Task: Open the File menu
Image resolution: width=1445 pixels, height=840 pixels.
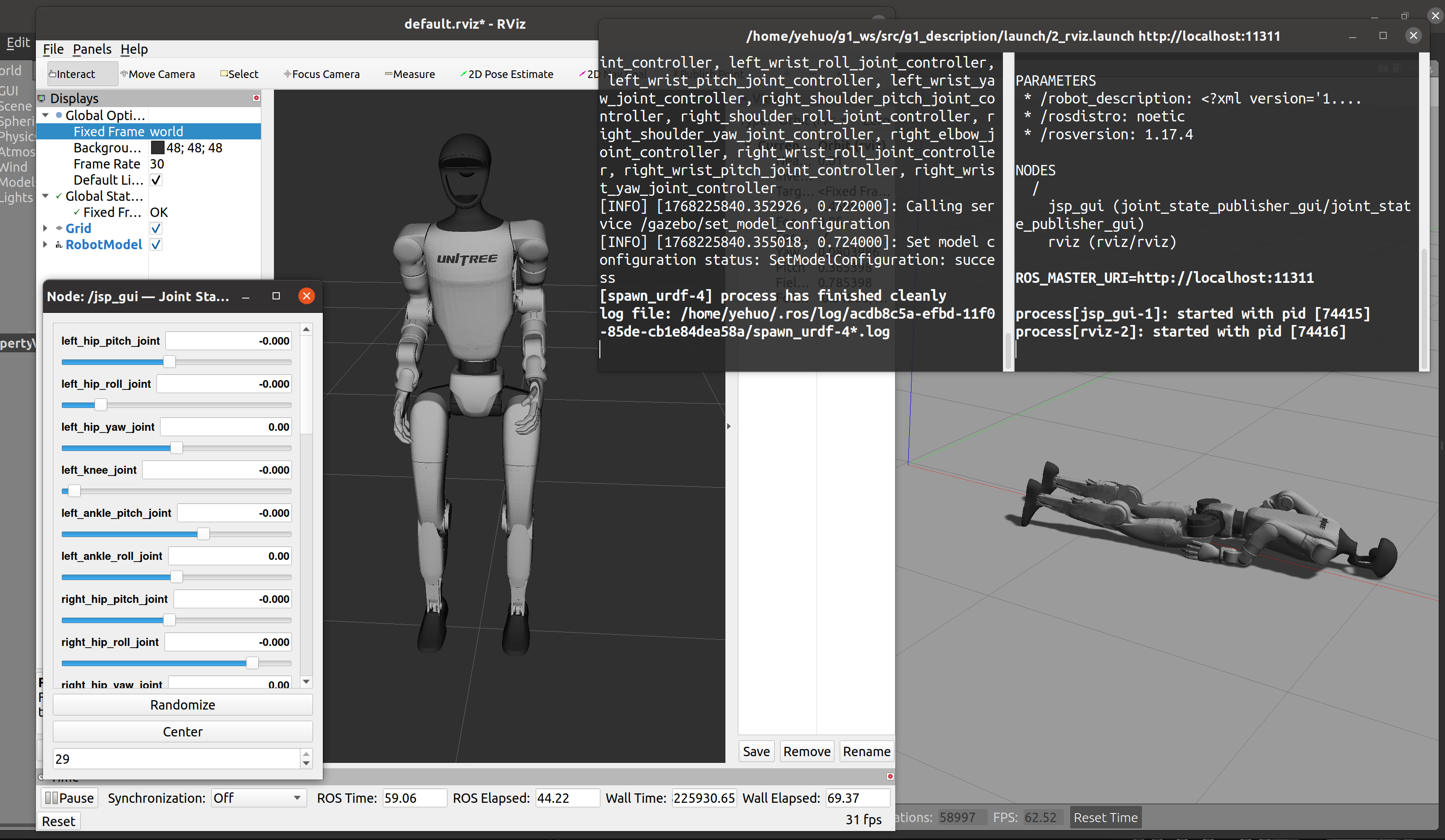Action: point(53,49)
